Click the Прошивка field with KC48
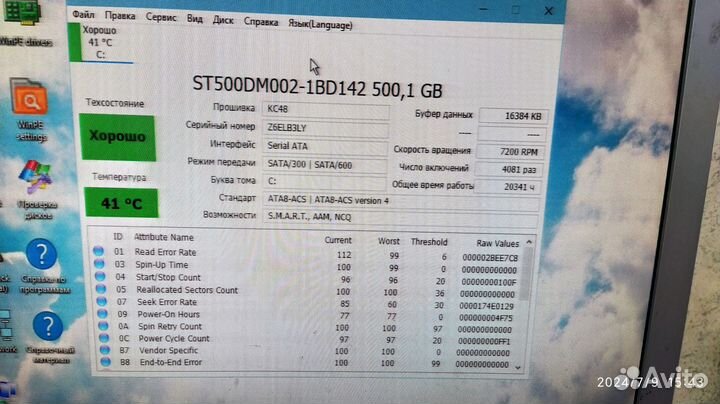Viewport: 720px width, 404px height. 326,110
